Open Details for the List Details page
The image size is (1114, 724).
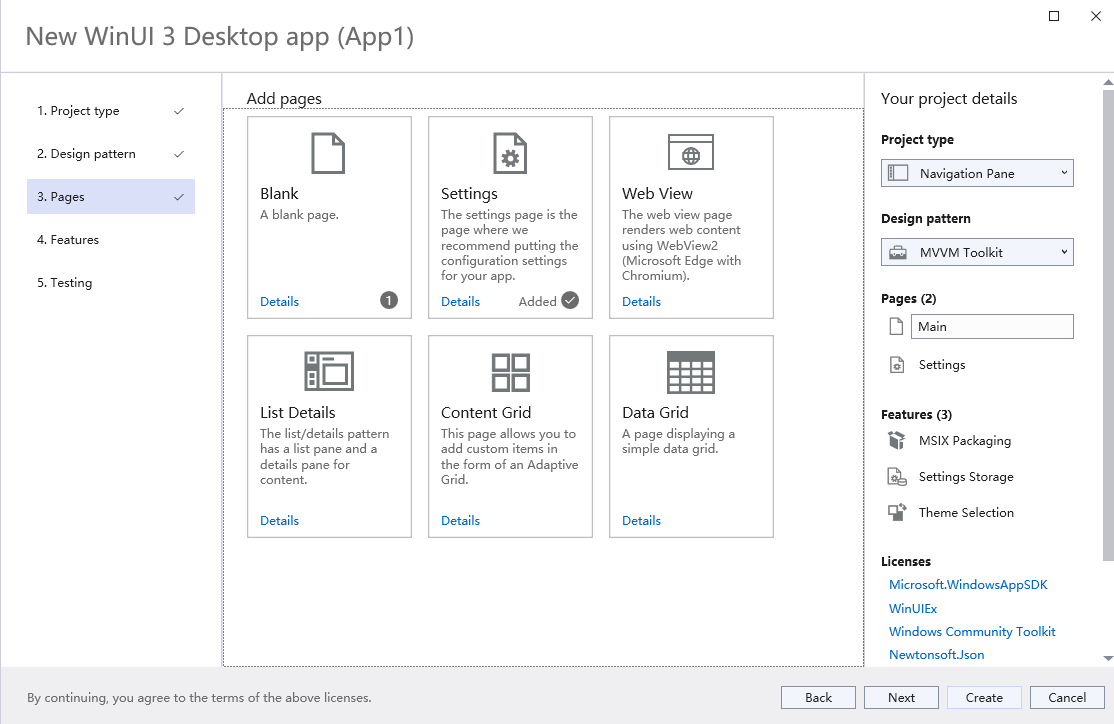point(279,520)
